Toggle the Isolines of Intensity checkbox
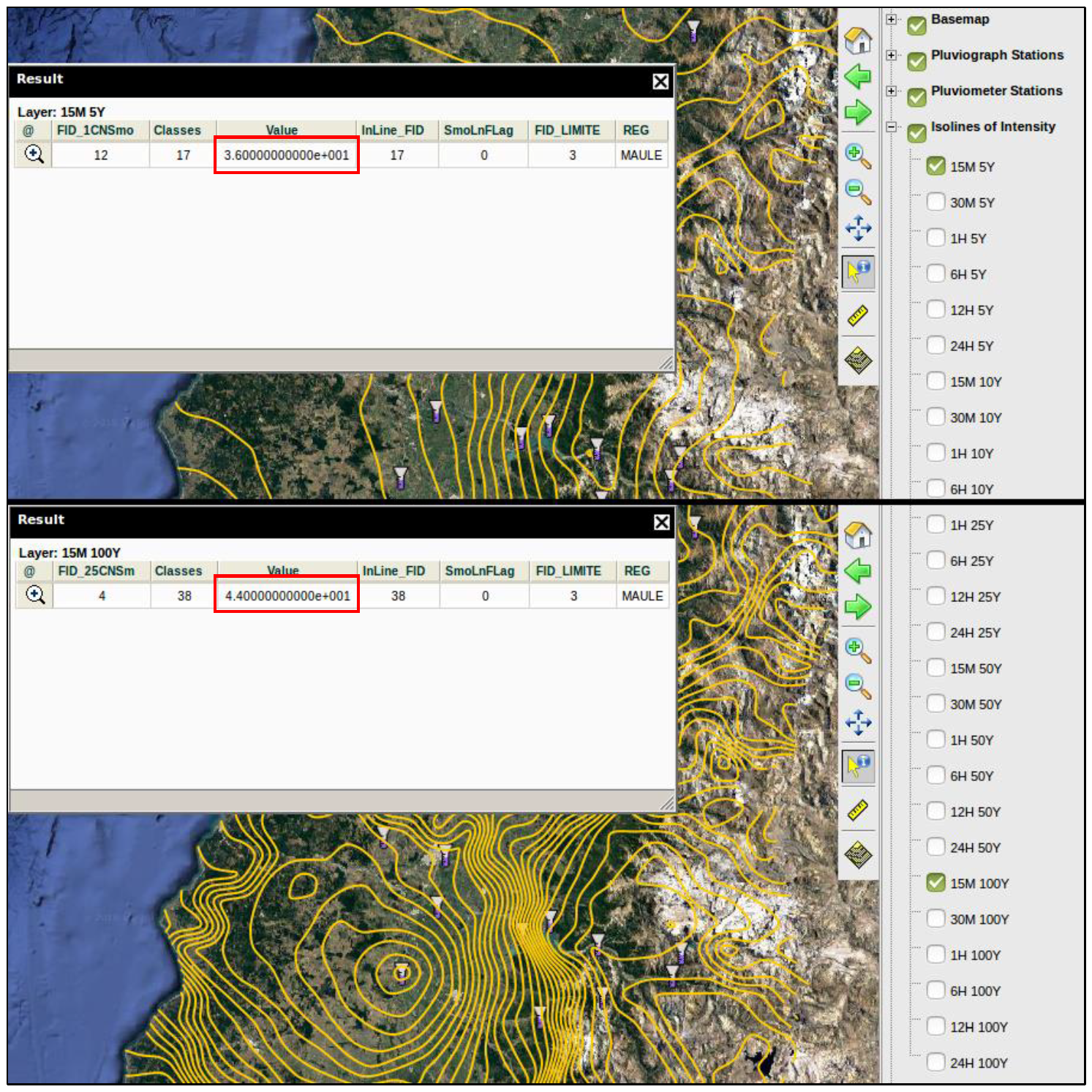This screenshot has height=1092, width=1092. click(x=916, y=133)
